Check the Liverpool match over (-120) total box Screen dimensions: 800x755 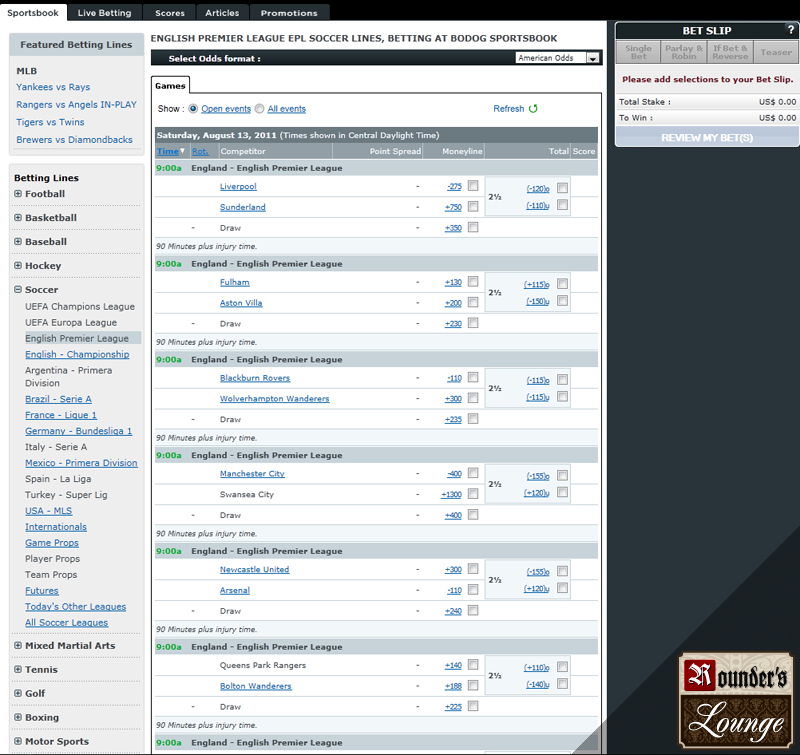tap(562, 188)
